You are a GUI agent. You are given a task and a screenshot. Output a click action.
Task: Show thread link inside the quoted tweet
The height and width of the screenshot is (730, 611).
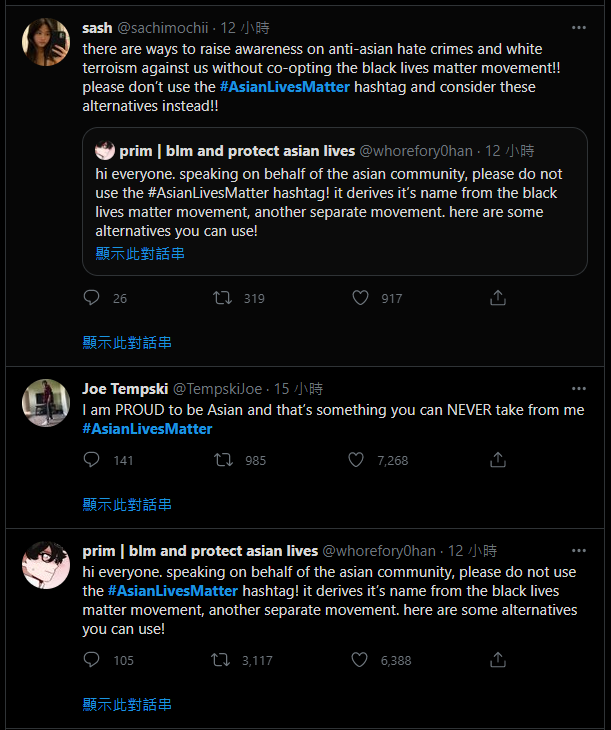coord(140,254)
